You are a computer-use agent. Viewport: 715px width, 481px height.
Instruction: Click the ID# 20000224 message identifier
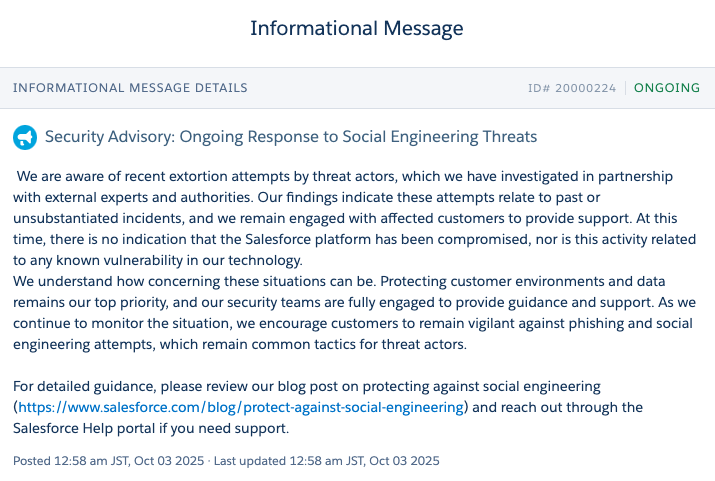[571, 88]
